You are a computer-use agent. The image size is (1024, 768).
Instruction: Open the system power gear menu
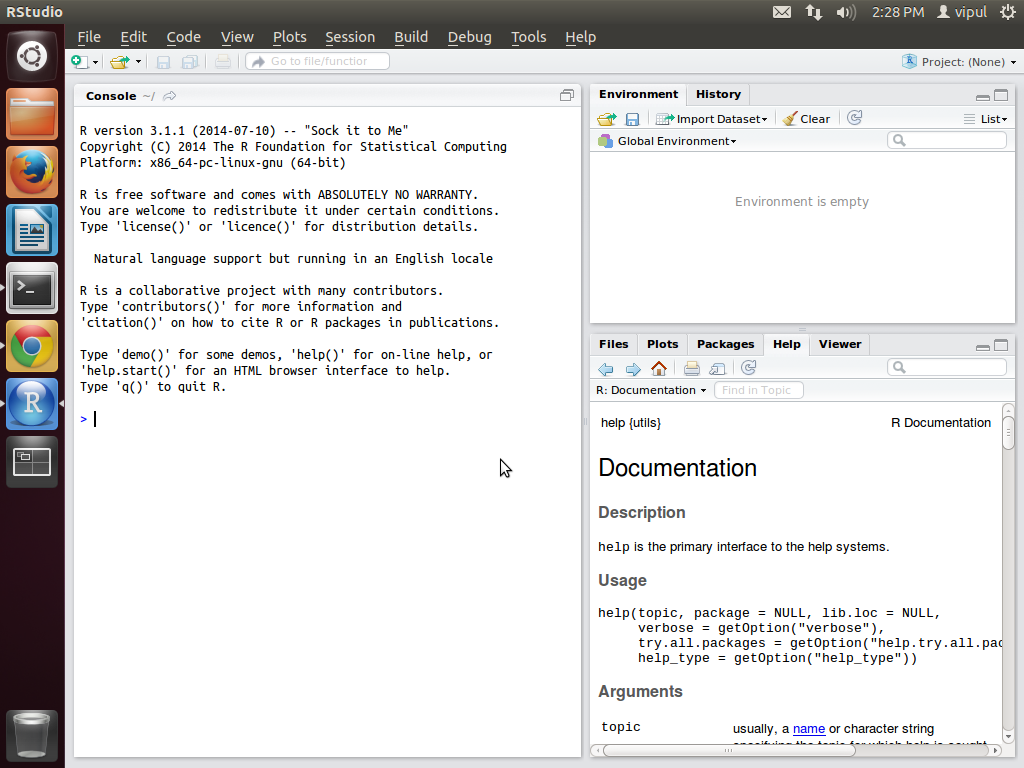coord(1008,12)
